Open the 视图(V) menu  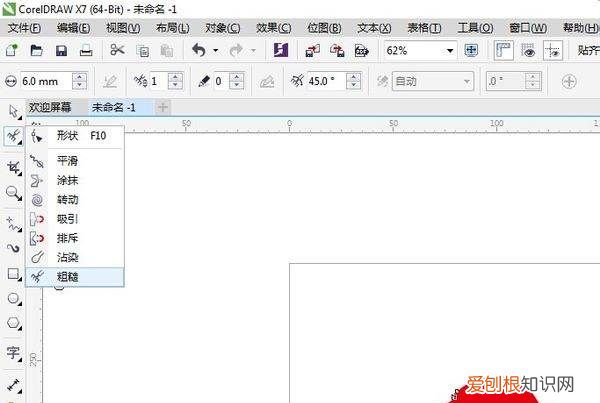tap(123, 28)
